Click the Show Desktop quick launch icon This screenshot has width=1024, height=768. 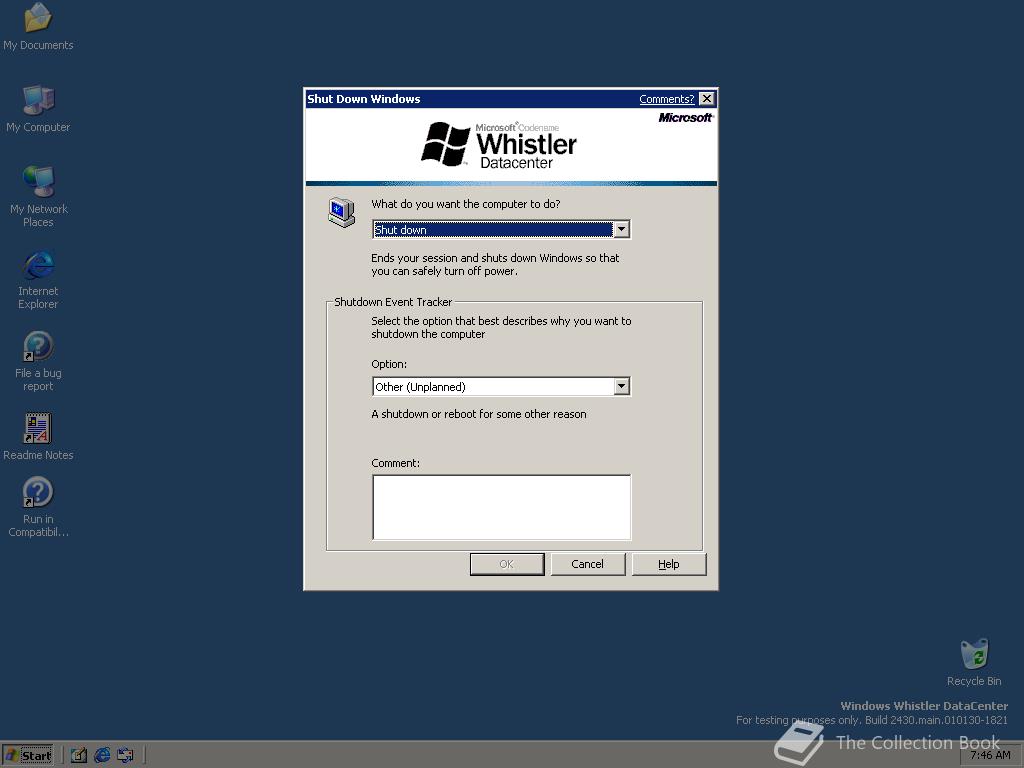[125, 756]
